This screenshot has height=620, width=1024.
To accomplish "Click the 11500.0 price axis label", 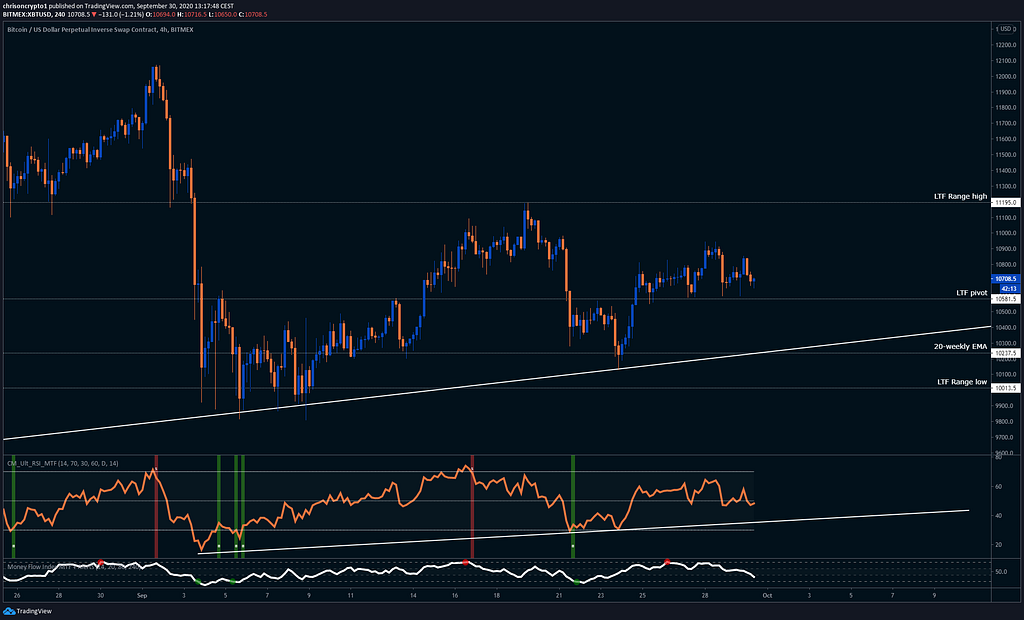I will click(1006, 155).
